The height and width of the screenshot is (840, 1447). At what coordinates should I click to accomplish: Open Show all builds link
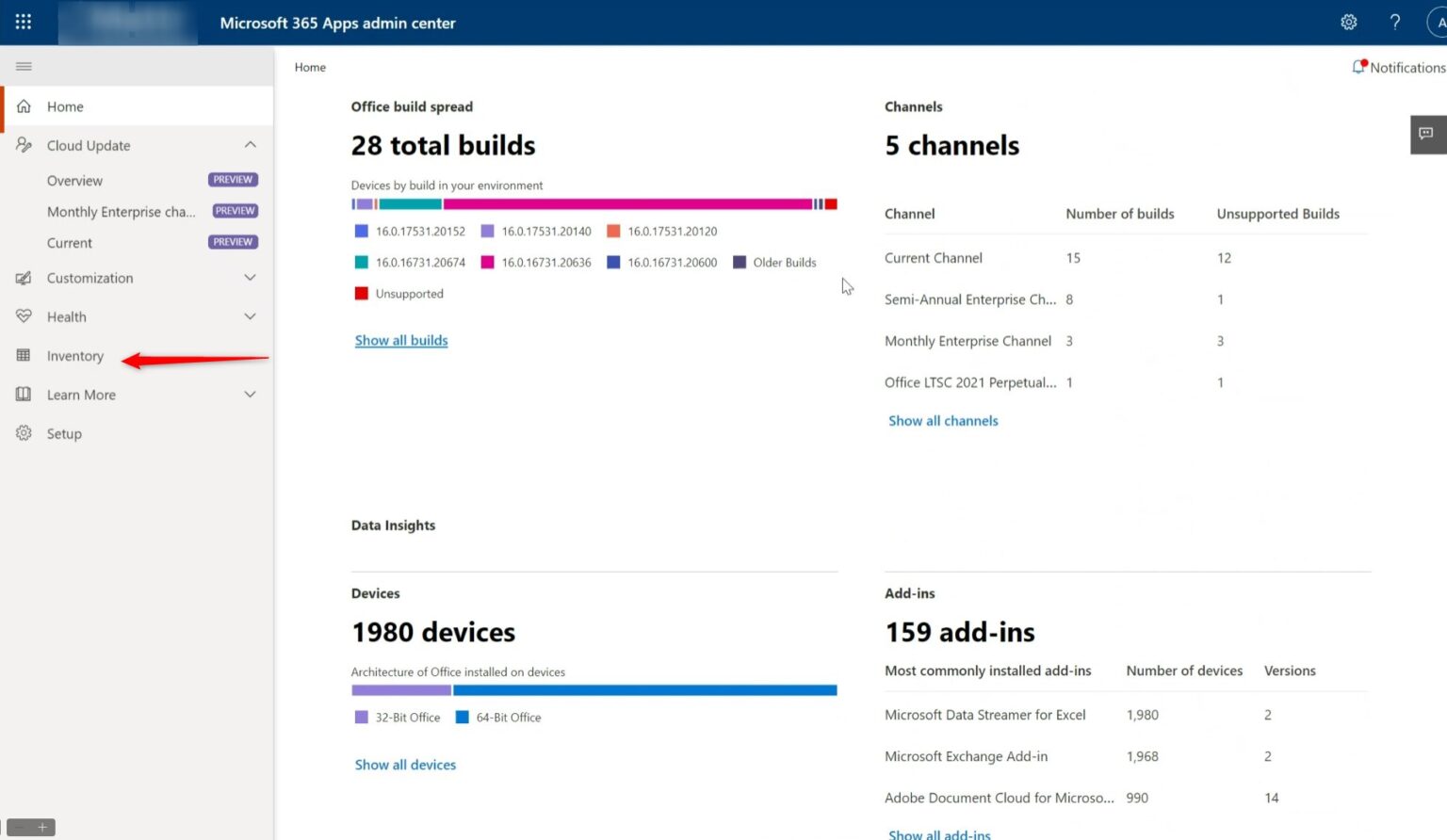(x=401, y=340)
